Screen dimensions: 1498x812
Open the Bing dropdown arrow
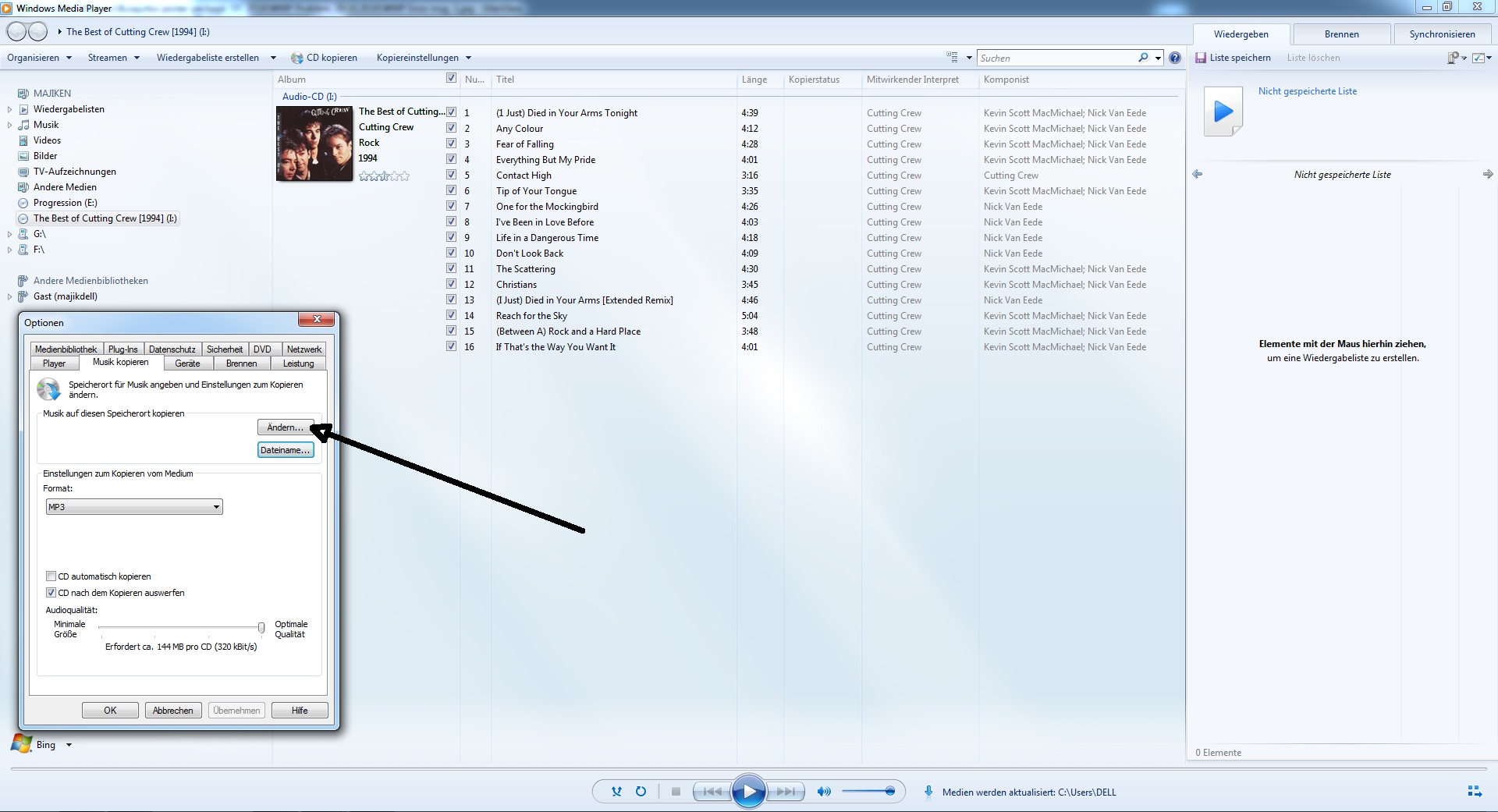(x=69, y=745)
